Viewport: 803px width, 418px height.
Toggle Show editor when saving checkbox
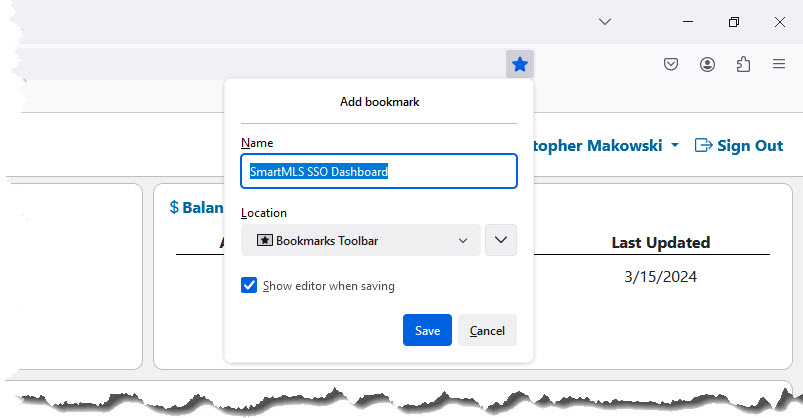(249, 285)
